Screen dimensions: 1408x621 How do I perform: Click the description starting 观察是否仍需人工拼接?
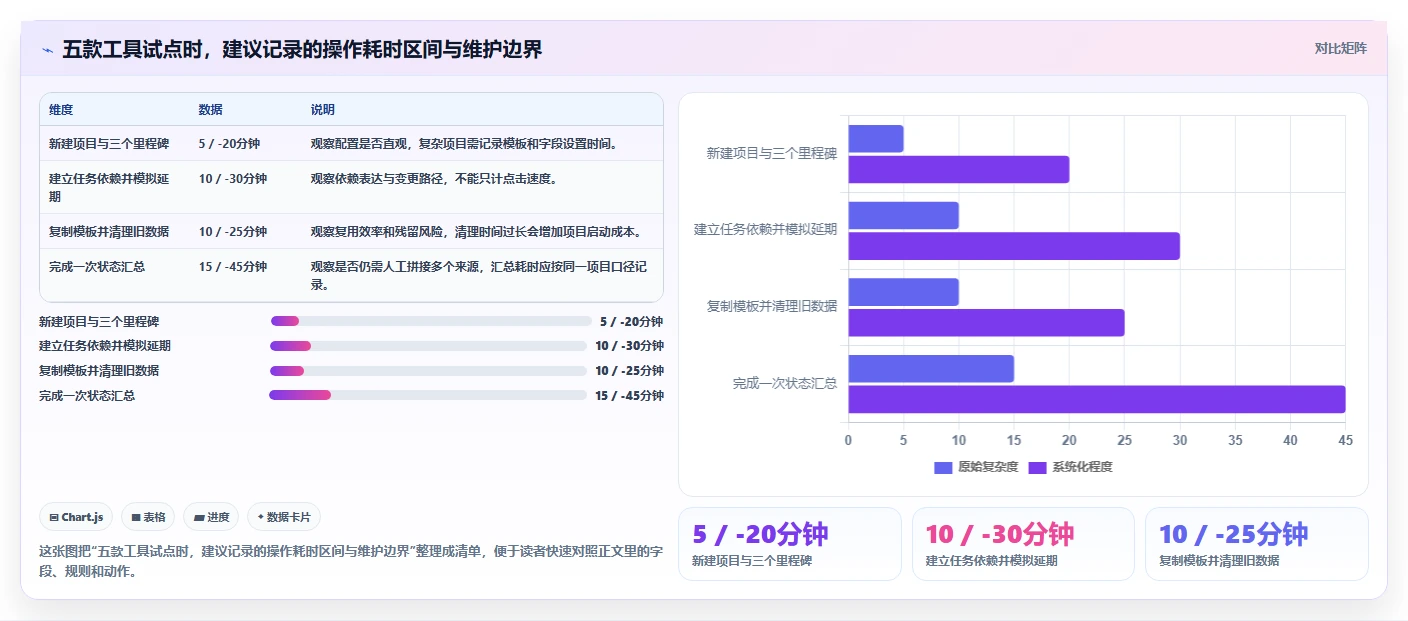479,276
